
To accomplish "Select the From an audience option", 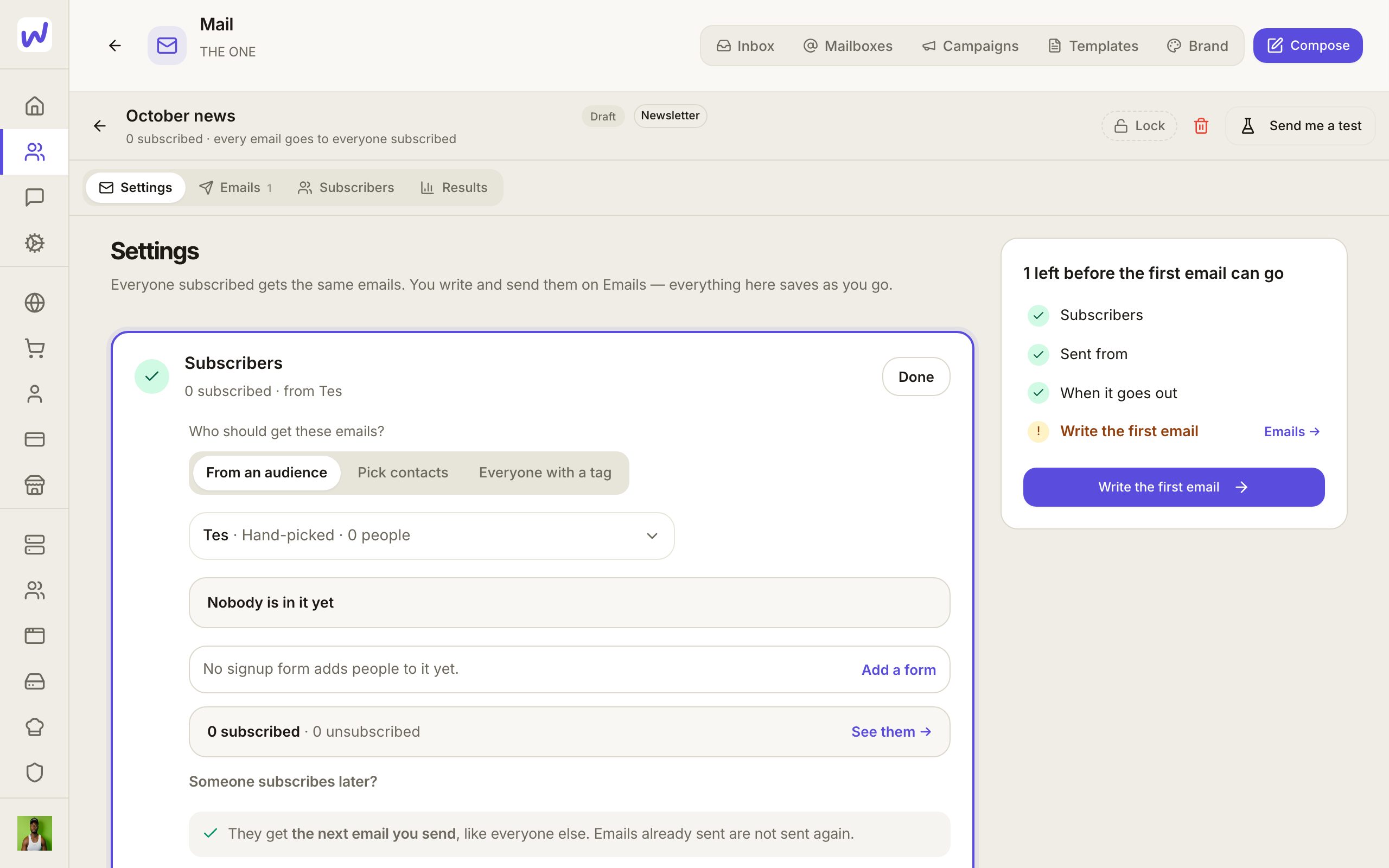I will [x=266, y=473].
